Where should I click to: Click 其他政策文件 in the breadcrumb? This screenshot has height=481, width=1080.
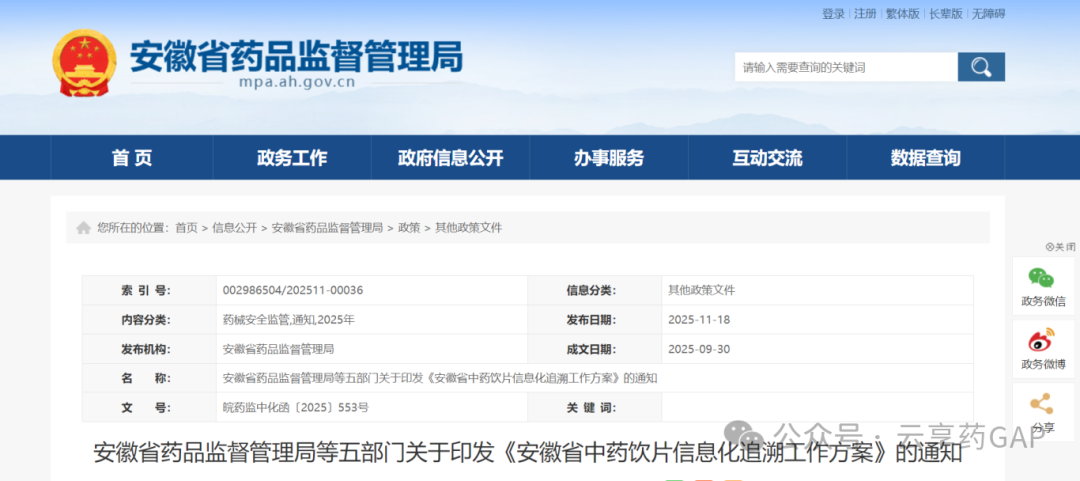pyautogui.click(x=468, y=228)
